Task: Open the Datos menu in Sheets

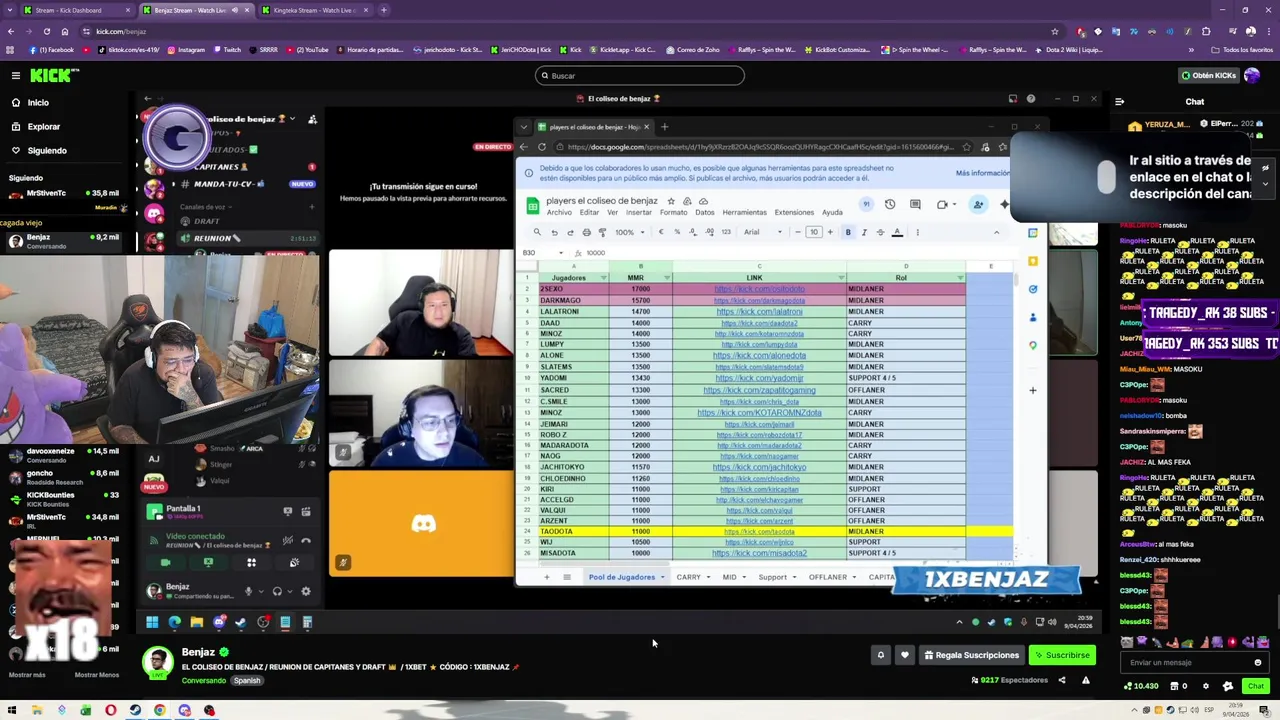Action: click(704, 212)
